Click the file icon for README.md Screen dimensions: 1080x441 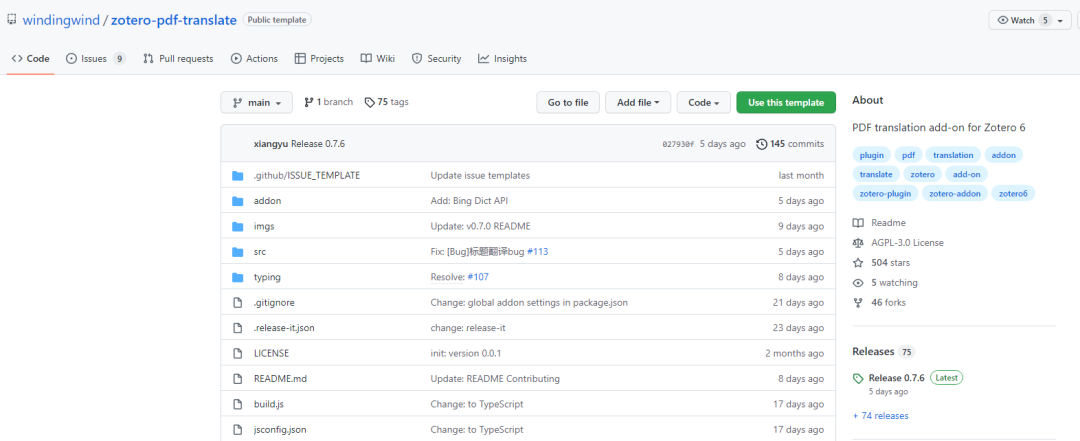tap(238, 379)
